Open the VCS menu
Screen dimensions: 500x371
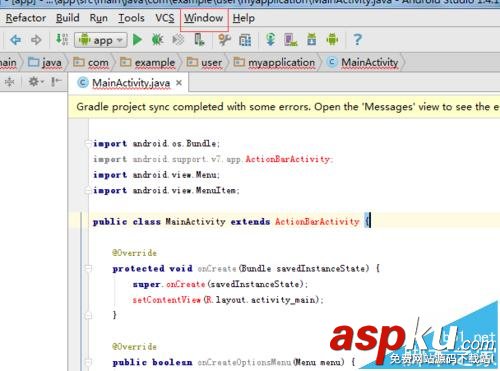(x=165, y=18)
